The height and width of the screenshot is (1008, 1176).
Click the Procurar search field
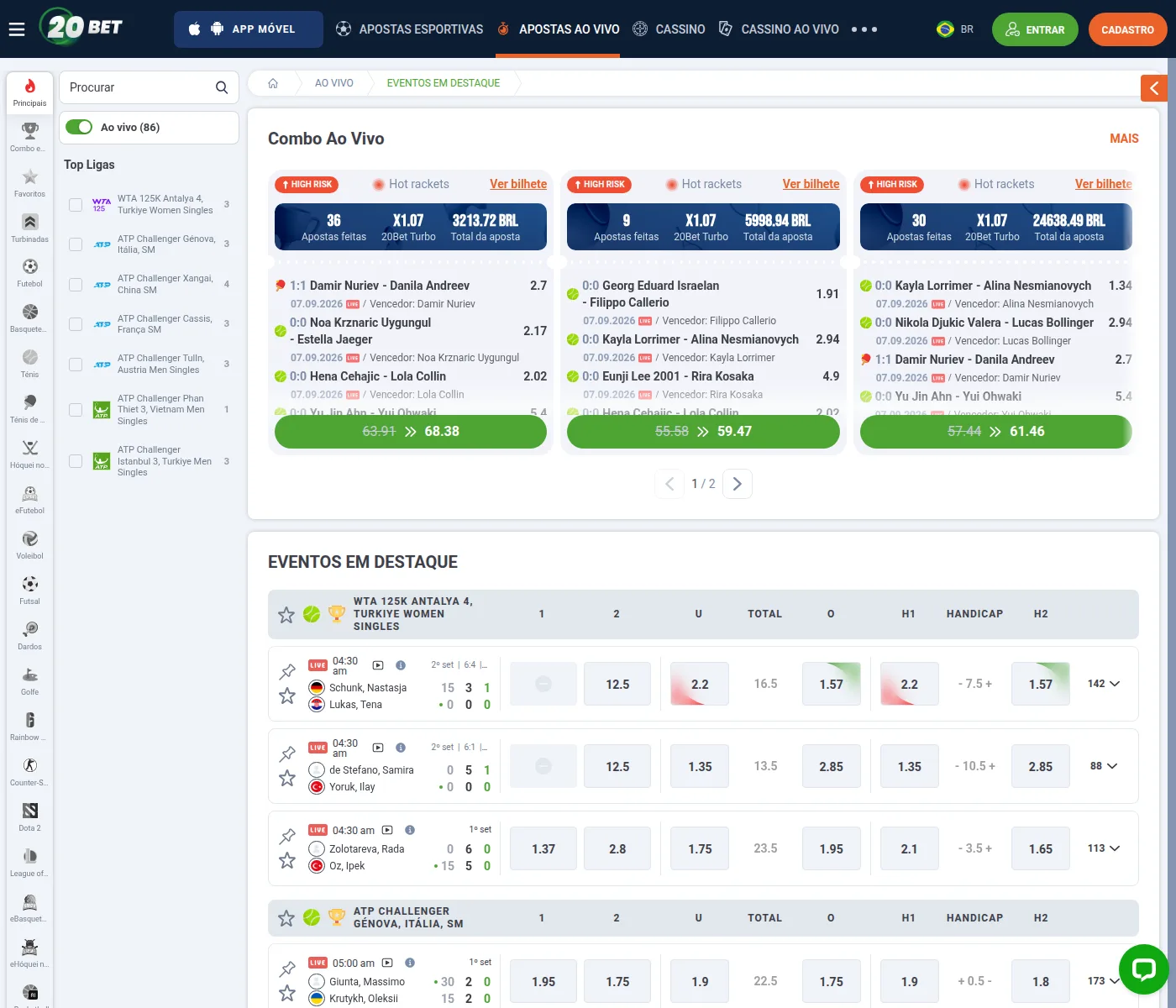click(149, 87)
